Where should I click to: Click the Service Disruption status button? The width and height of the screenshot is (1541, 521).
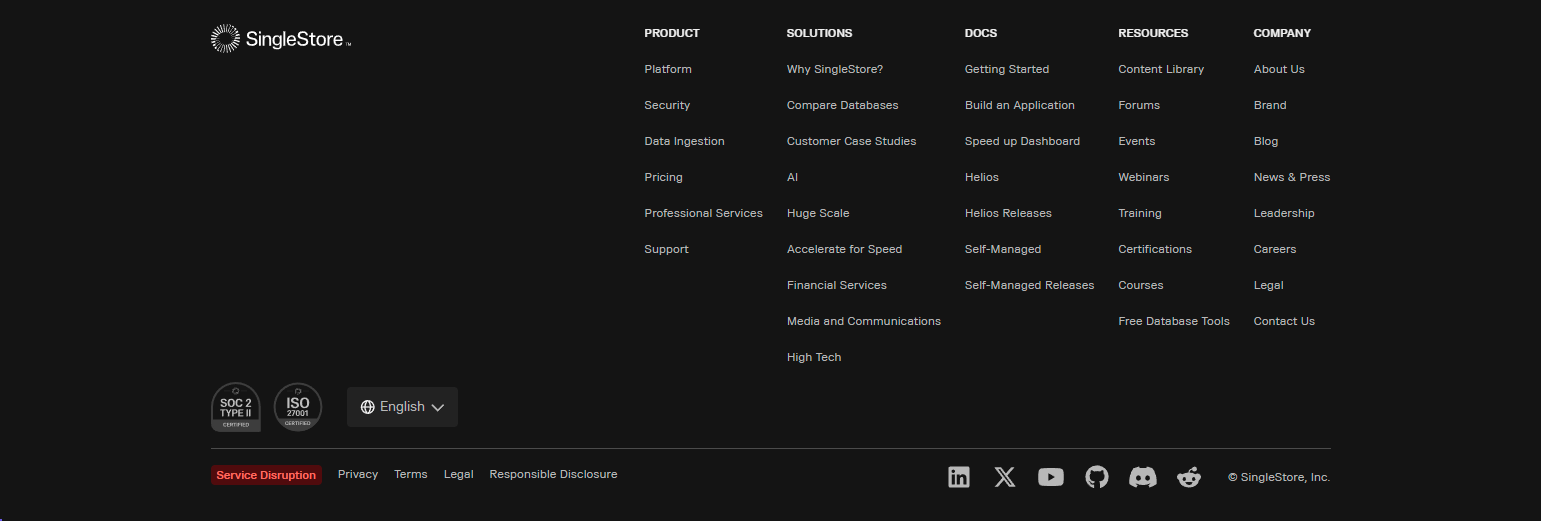tap(266, 475)
